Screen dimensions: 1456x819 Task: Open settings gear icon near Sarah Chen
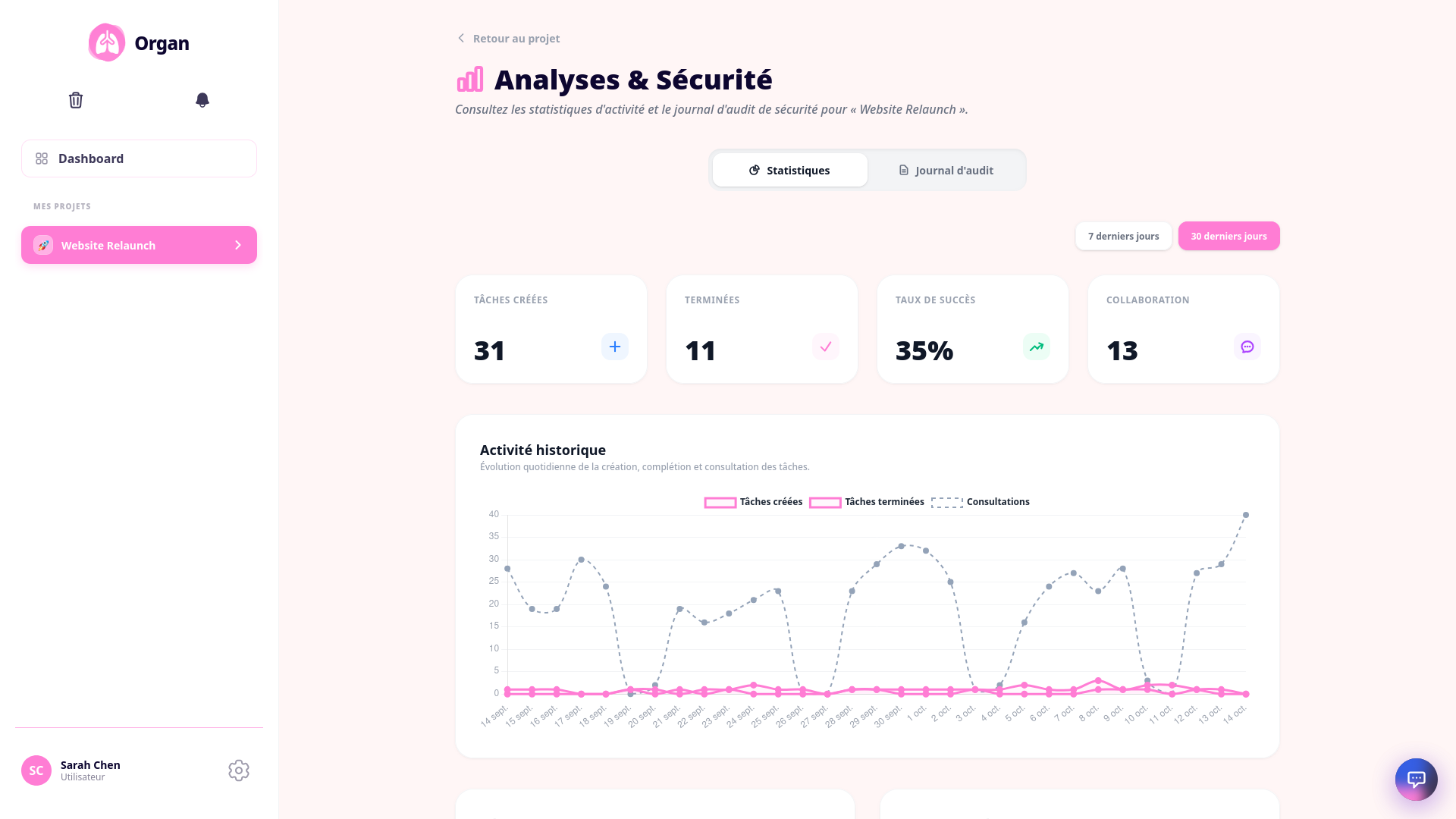[239, 770]
